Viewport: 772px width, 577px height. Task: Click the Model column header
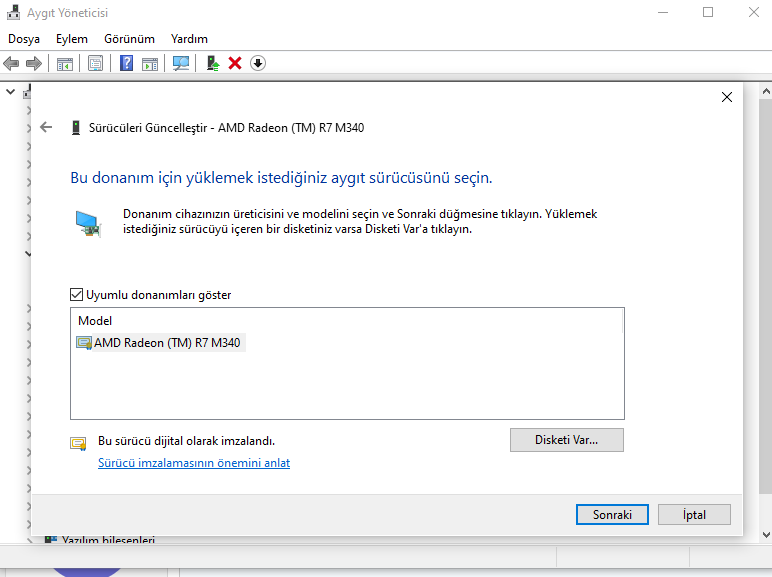click(95, 321)
